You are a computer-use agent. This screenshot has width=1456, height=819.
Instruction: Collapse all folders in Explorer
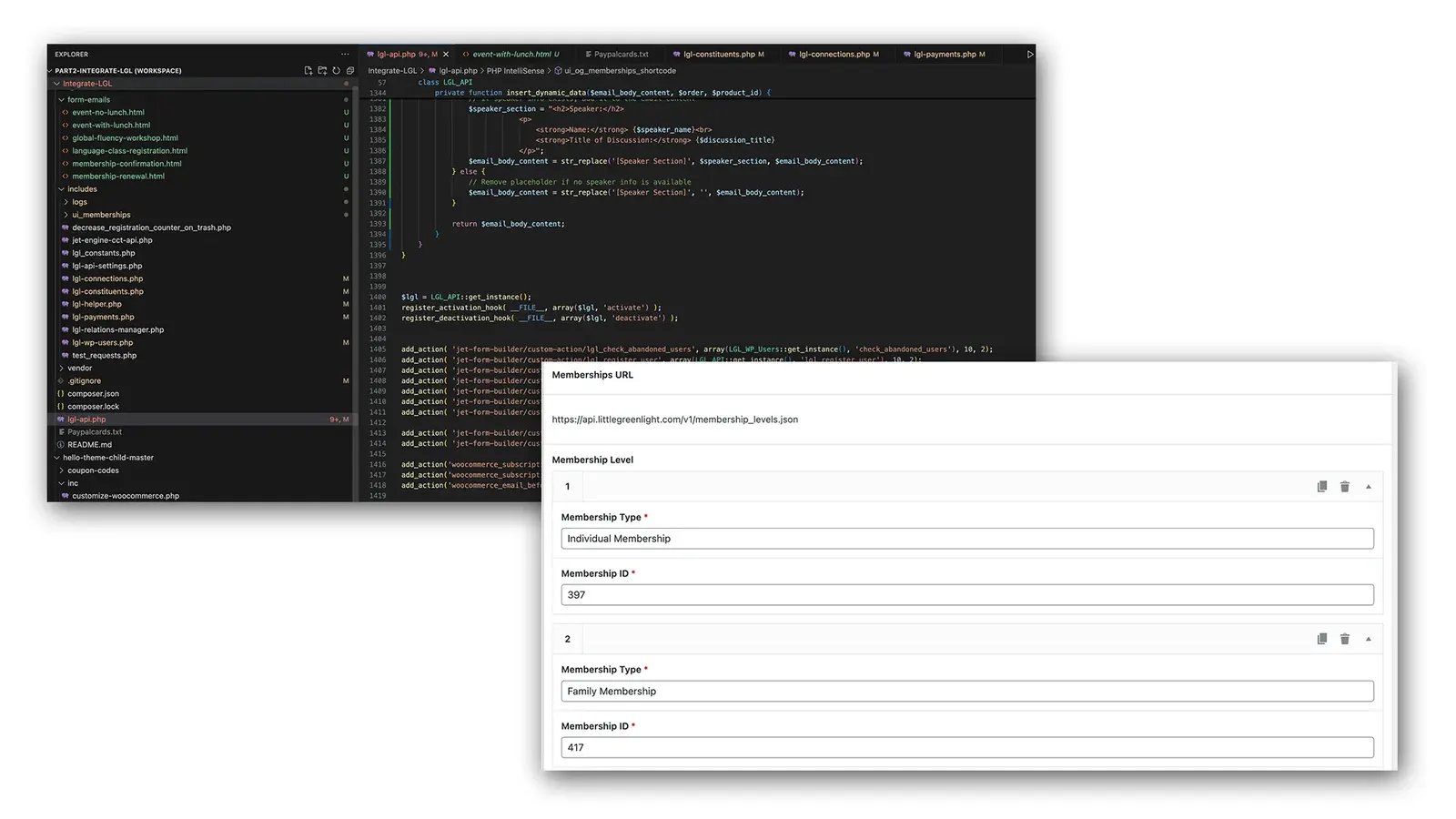click(x=349, y=70)
